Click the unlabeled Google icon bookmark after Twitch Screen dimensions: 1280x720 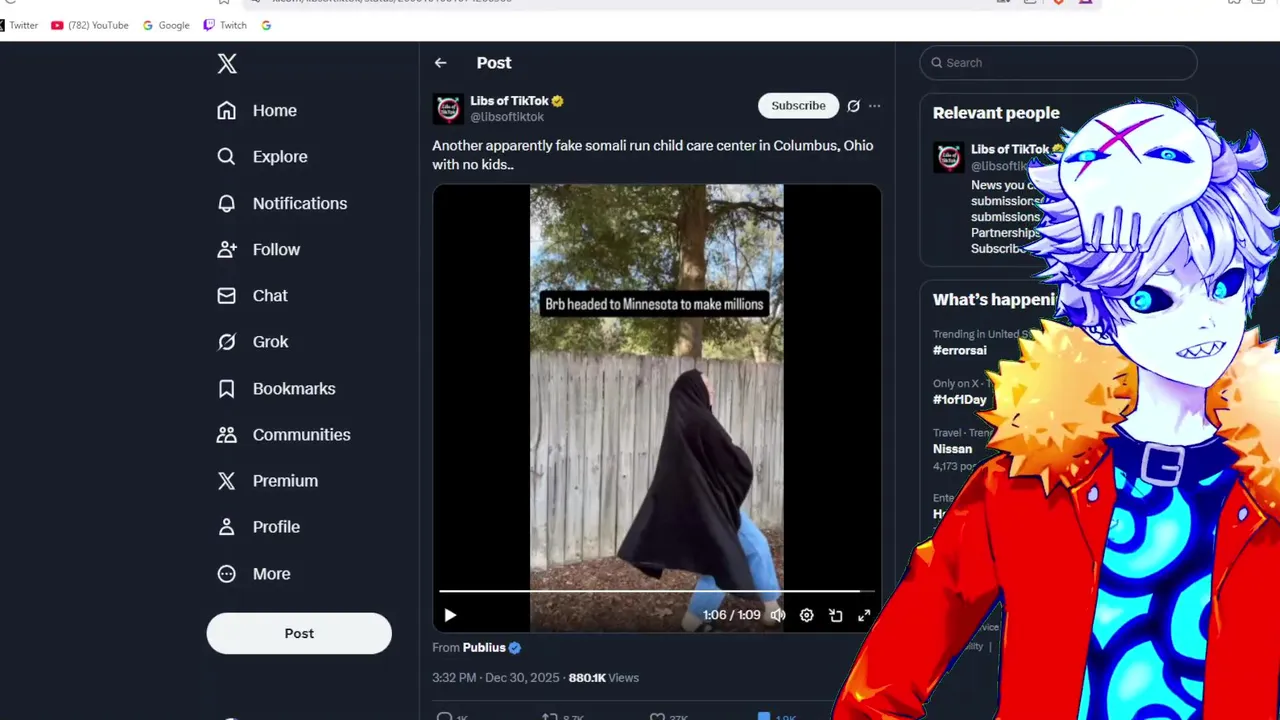[x=266, y=26]
